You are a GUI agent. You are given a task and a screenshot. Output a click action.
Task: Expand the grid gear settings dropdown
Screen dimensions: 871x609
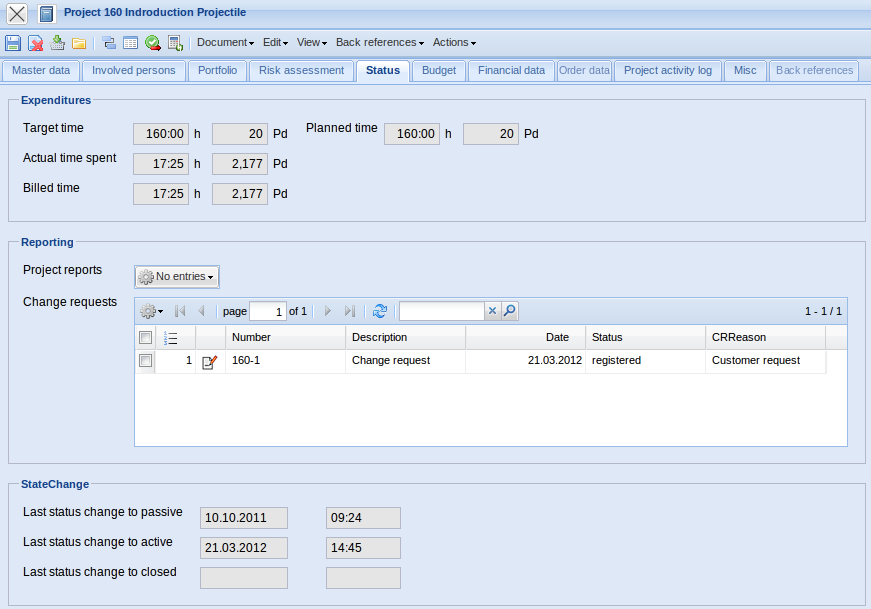pos(151,312)
